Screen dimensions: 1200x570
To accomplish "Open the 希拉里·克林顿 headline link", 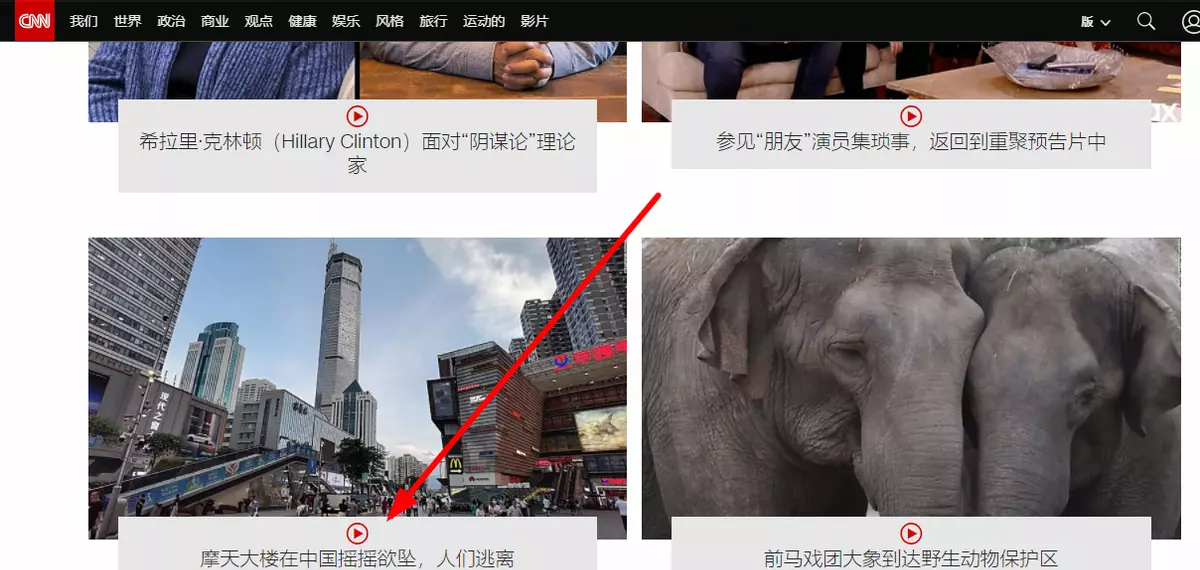I will click(x=357, y=153).
